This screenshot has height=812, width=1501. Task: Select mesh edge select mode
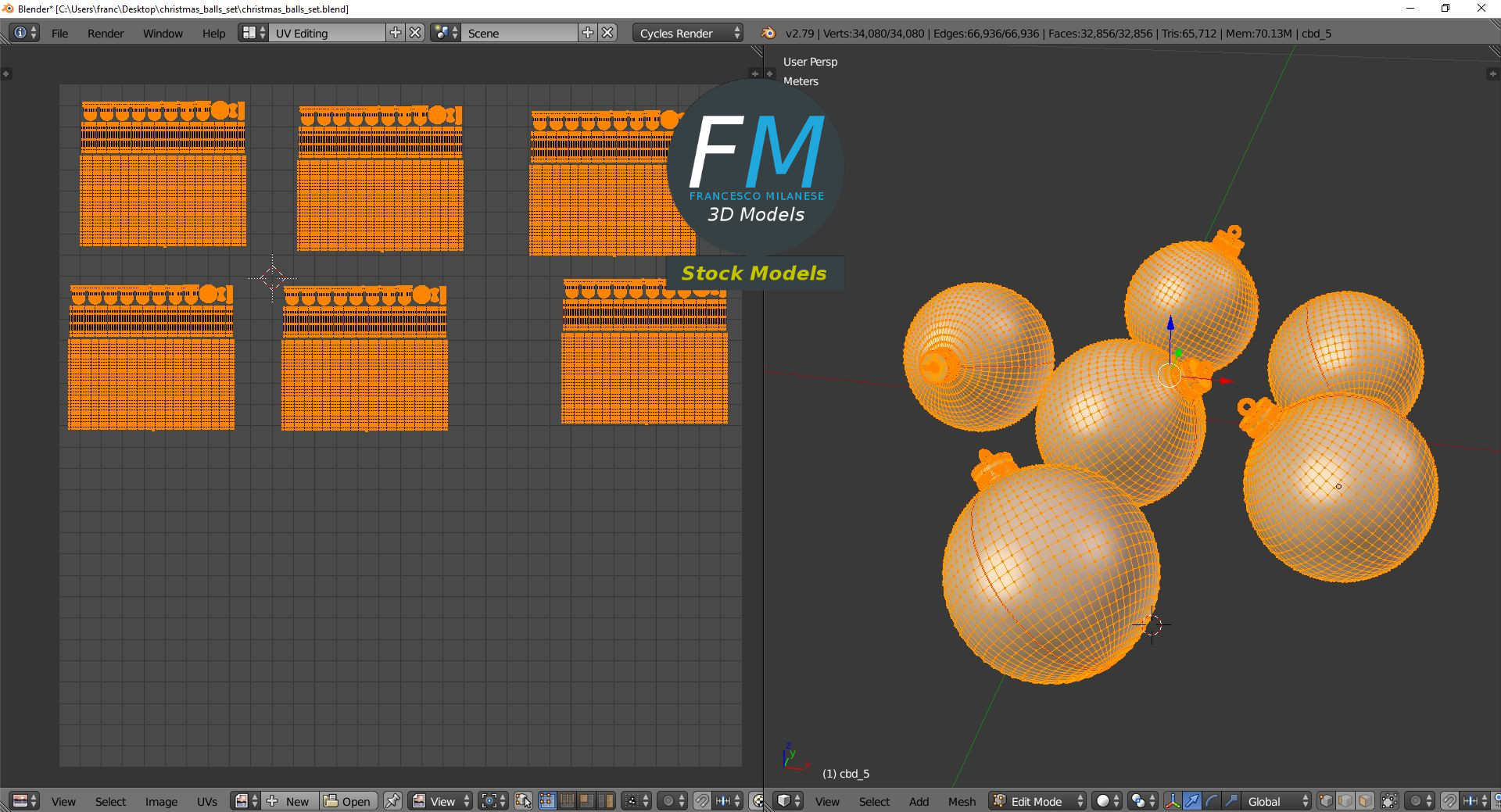[x=1345, y=801]
